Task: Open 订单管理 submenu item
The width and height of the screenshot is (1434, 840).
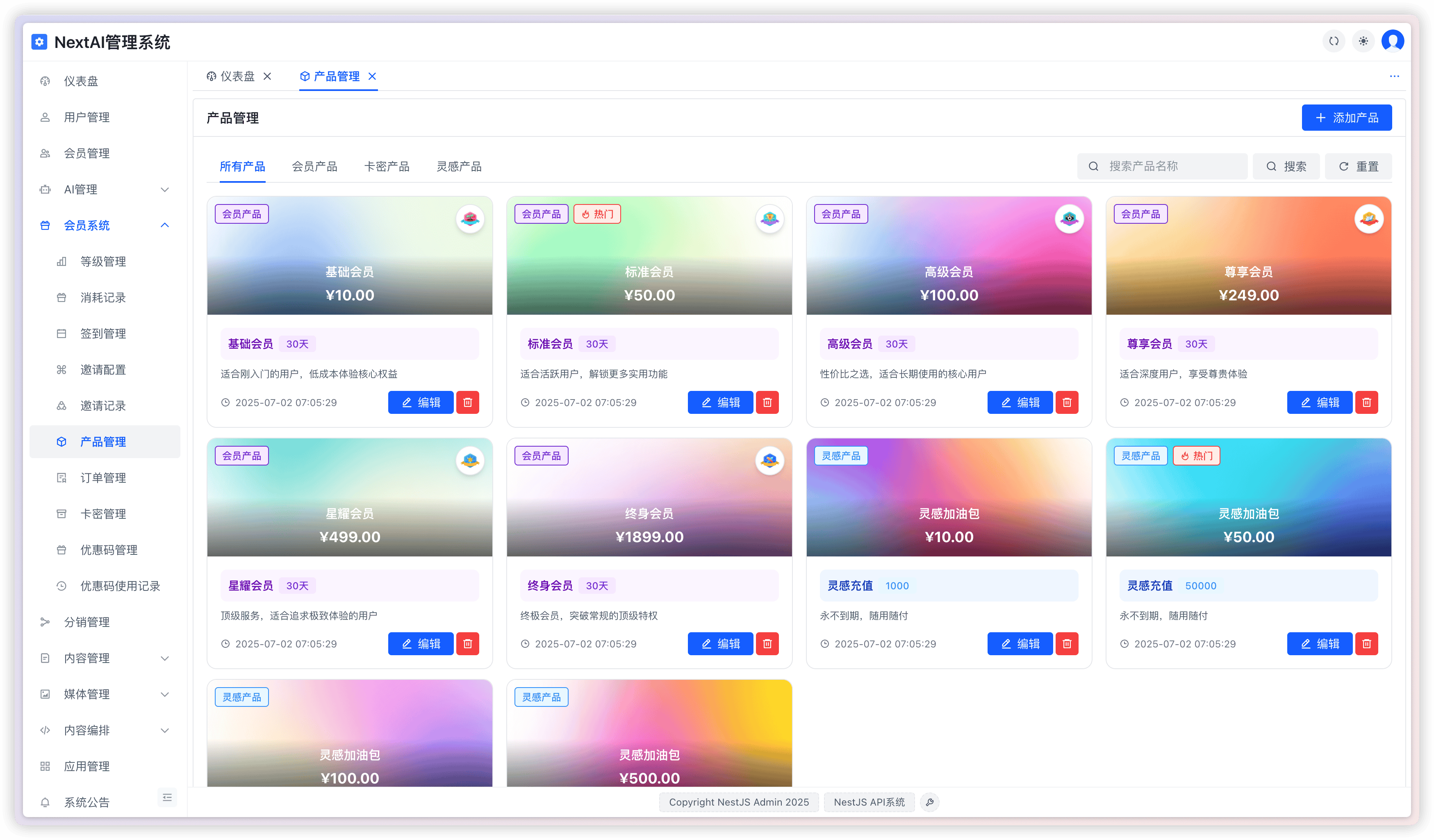Action: point(105,478)
